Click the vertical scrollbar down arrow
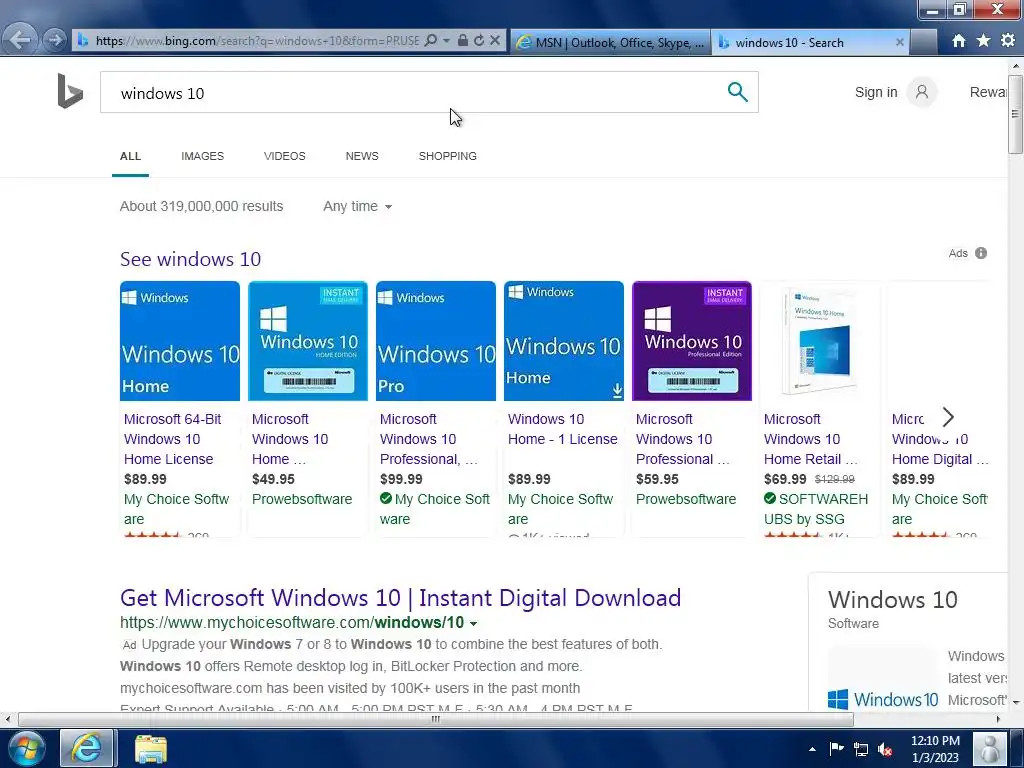1024x768 pixels. tap(1016, 703)
